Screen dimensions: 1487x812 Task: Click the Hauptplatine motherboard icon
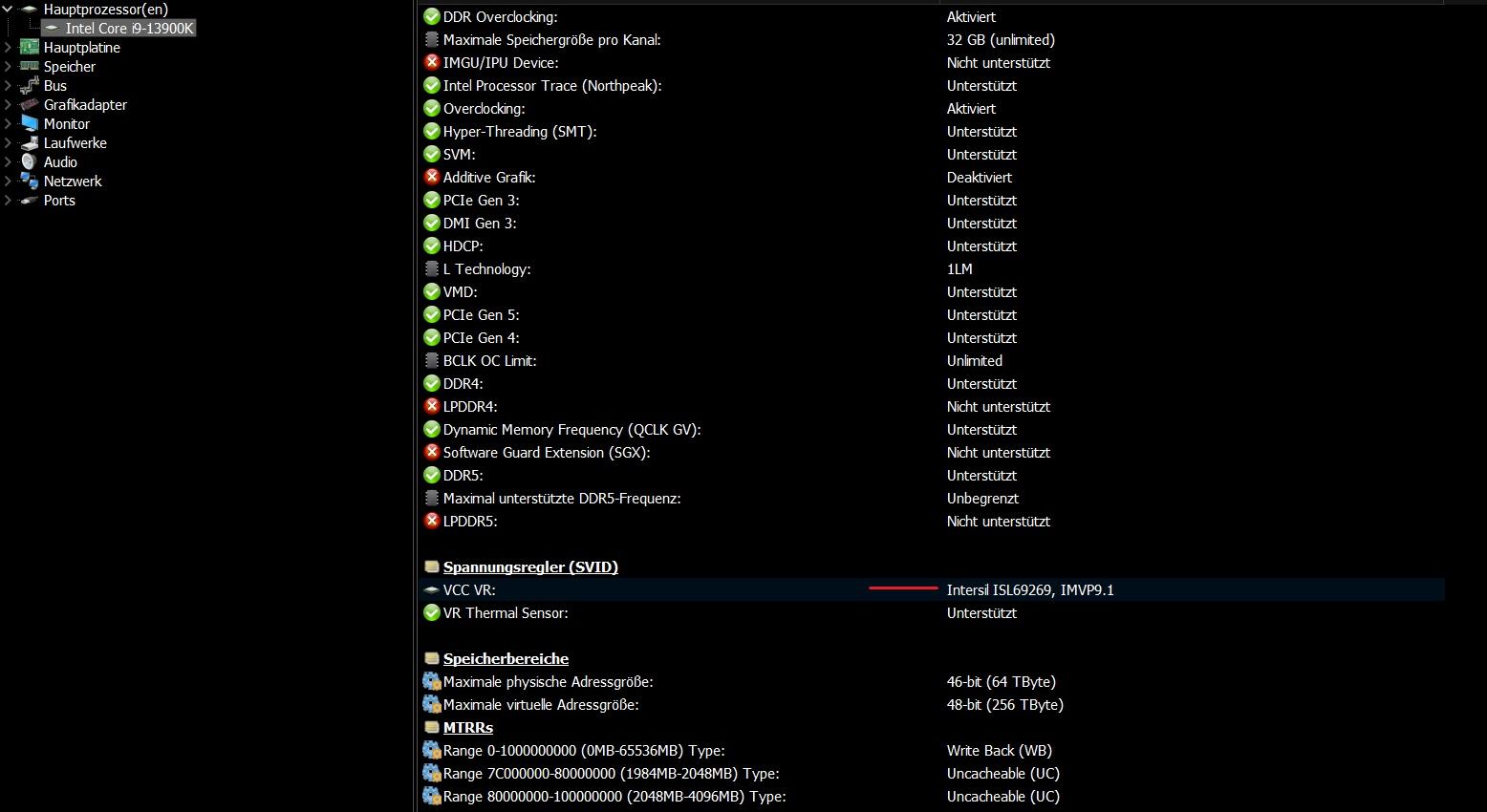[x=30, y=48]
